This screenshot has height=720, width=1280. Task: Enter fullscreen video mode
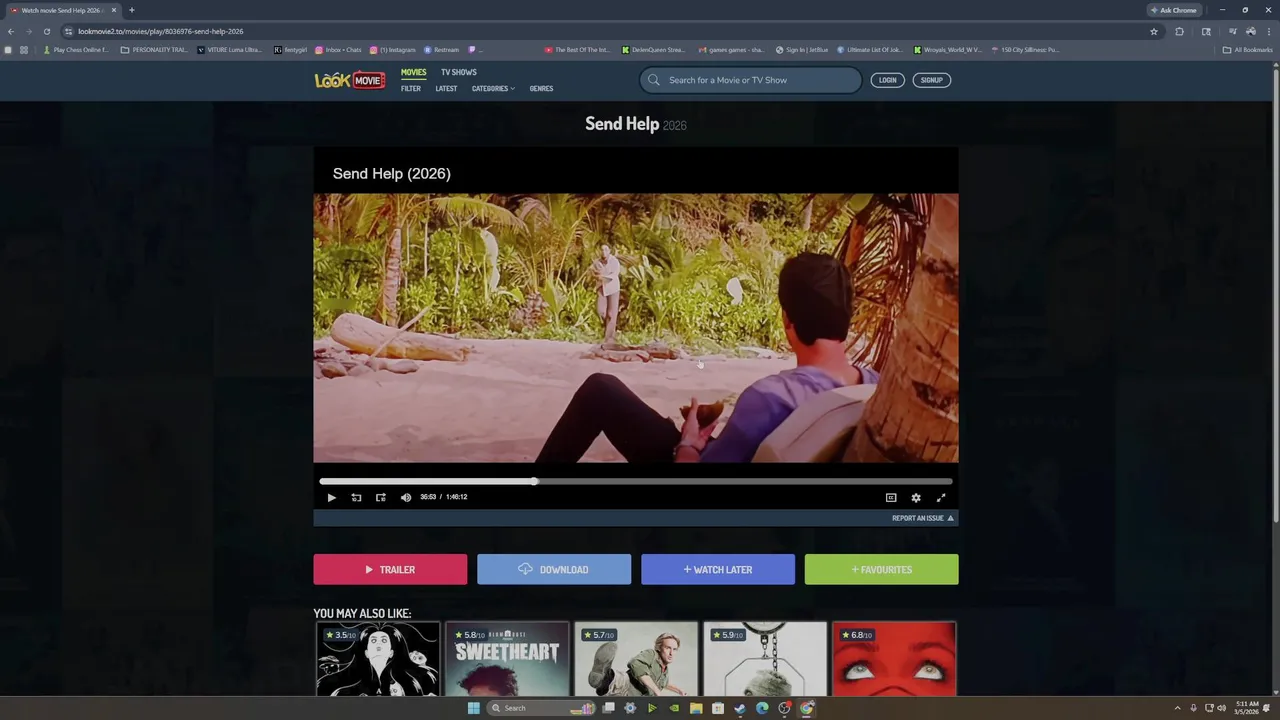click(941, 497)
